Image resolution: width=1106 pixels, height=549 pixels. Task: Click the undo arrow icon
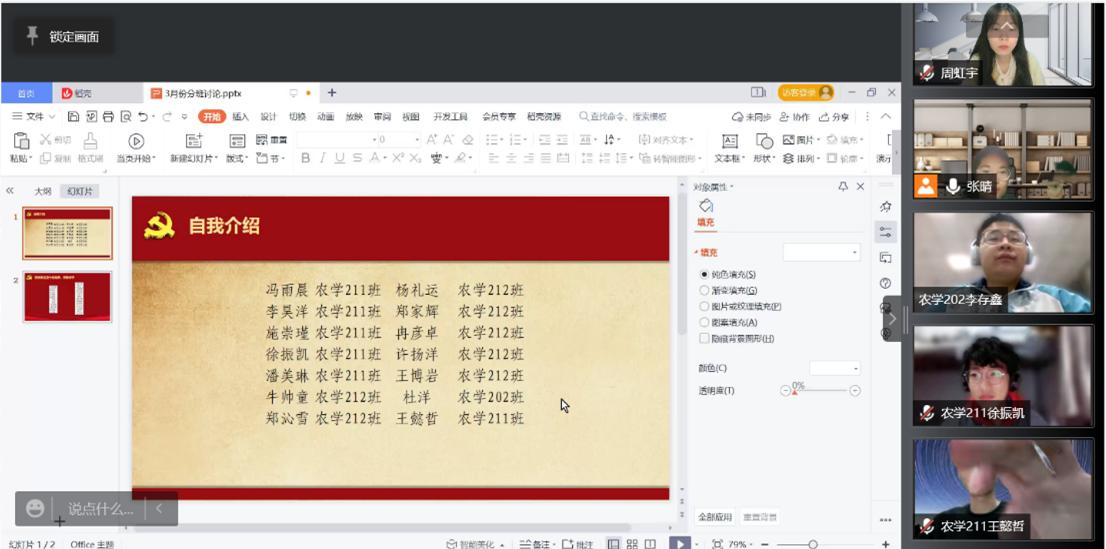point(143,117)
